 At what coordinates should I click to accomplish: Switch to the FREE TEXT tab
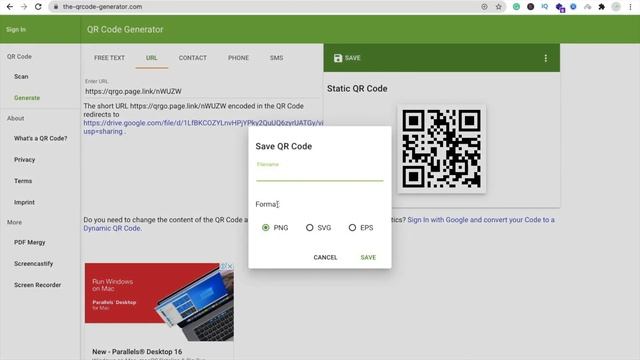pyautogui.click(x=109, y=58)
